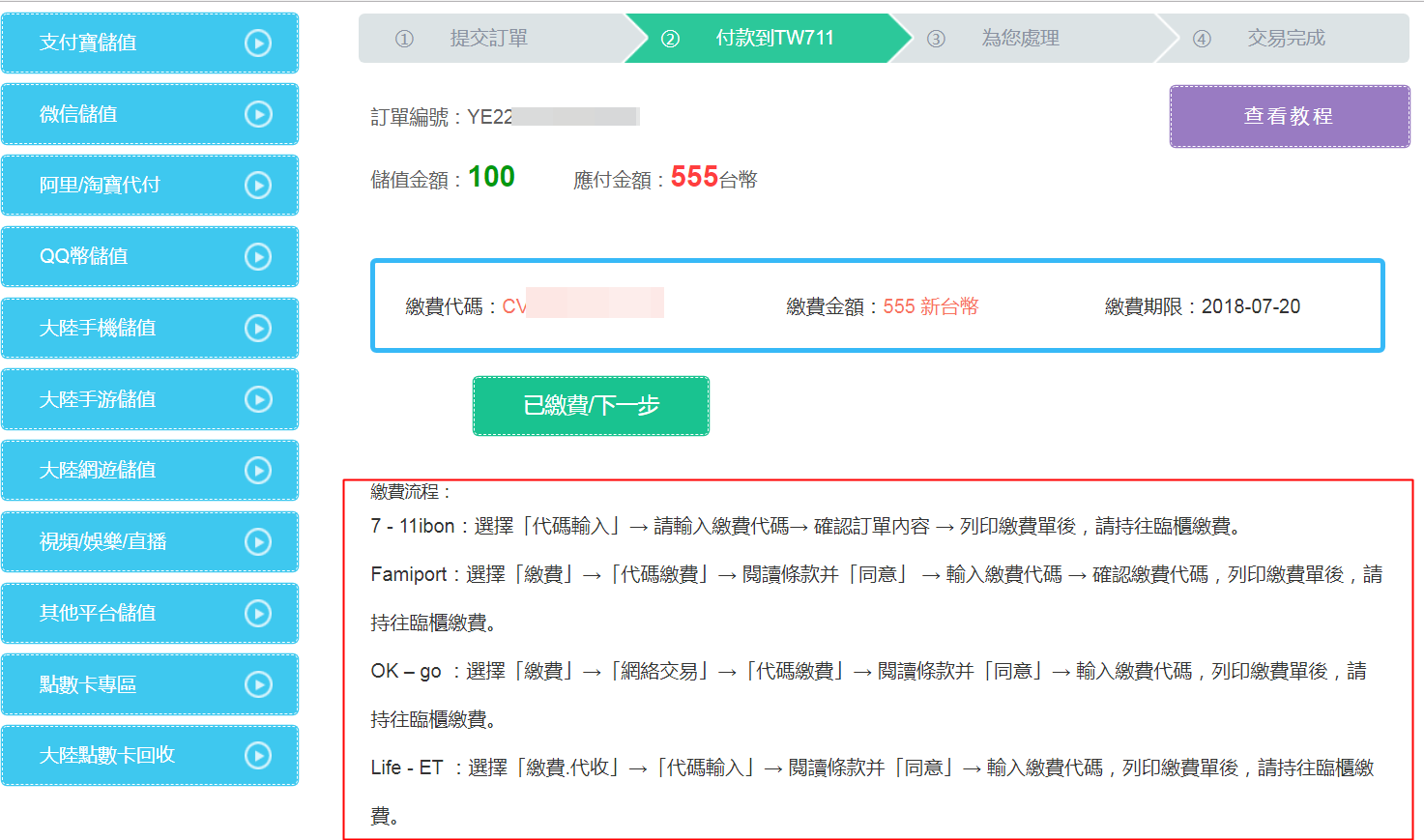Open the QQ幣儲值 sidebar item
This screenshot has width=1424, height=840.
[150, 256]
